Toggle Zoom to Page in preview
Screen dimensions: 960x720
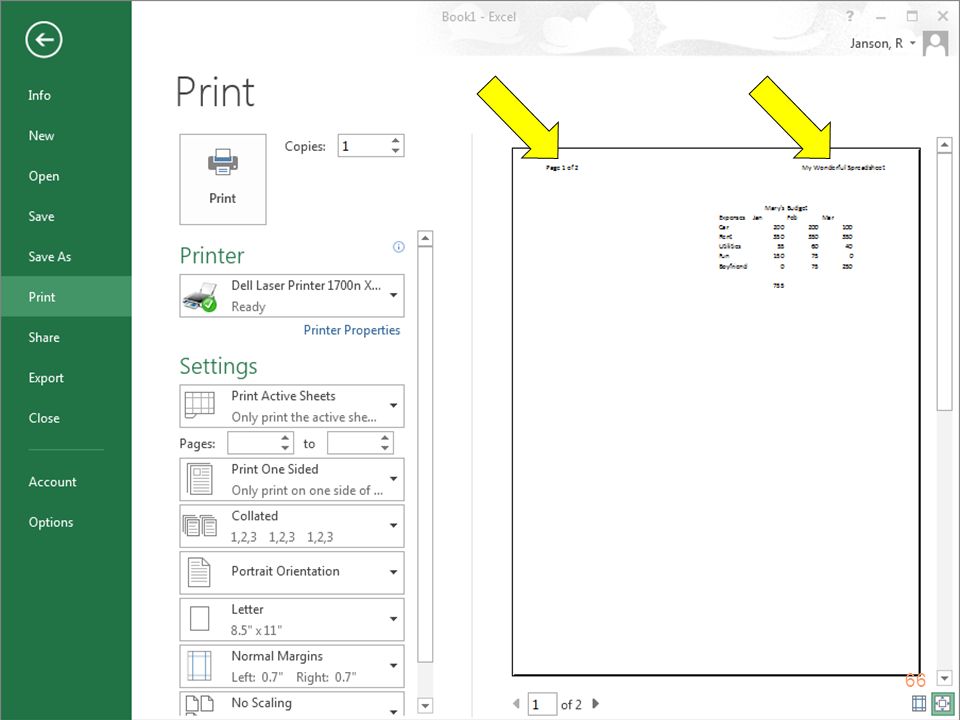tap(943, 703)
